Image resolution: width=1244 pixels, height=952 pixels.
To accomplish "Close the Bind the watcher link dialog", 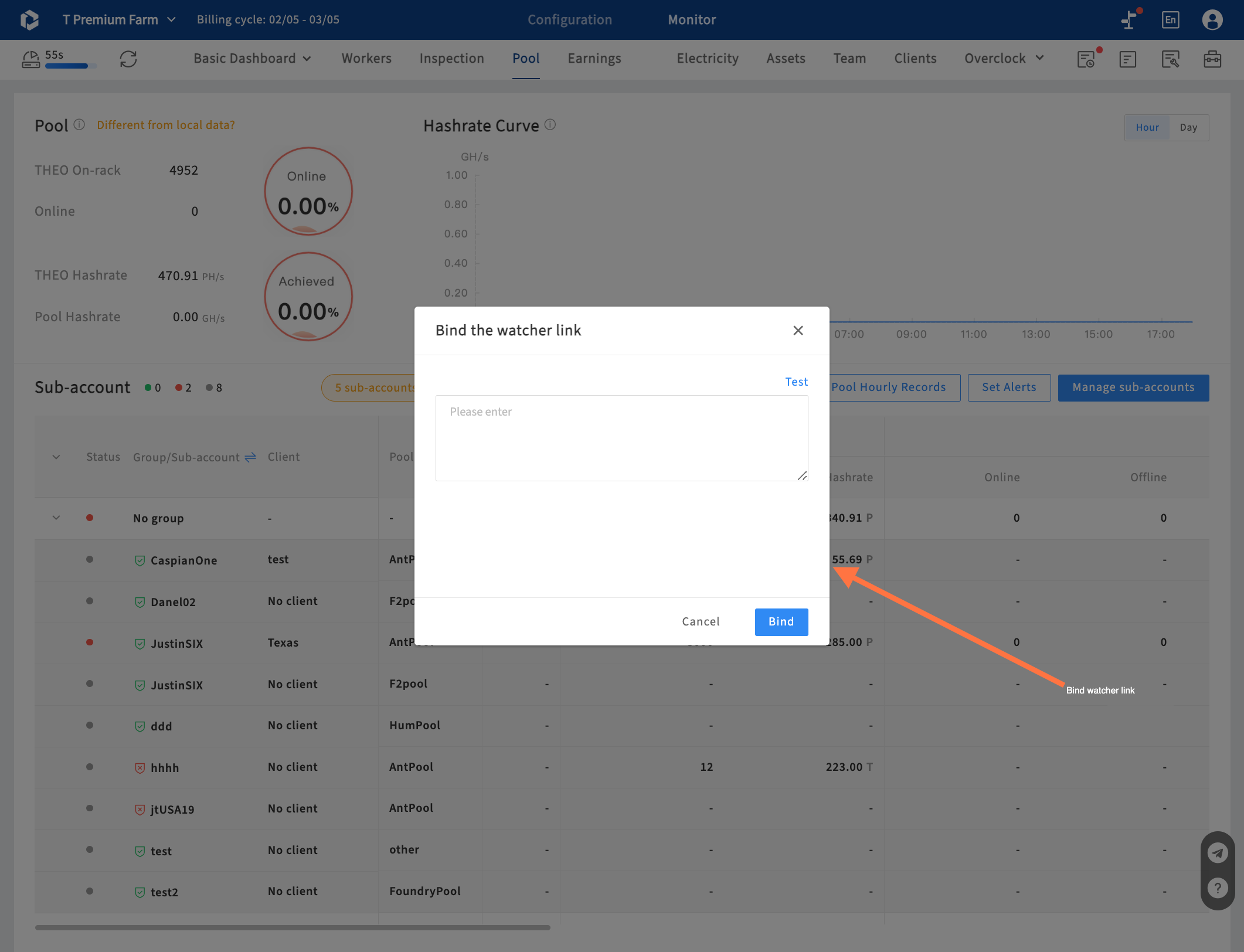I will [x=797, y=331].
